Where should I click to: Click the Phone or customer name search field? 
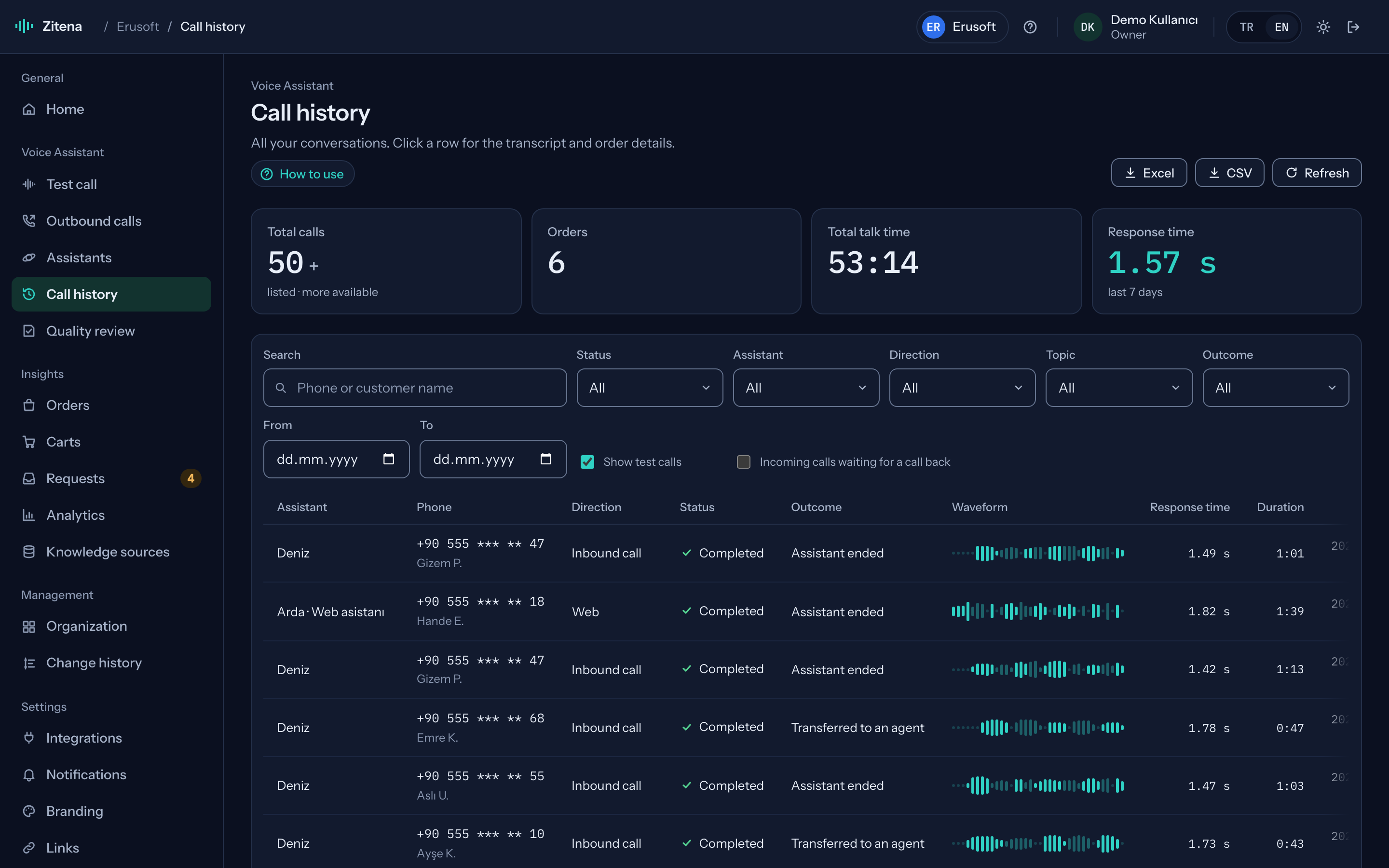pyautogui.click(x=415, y=388)
